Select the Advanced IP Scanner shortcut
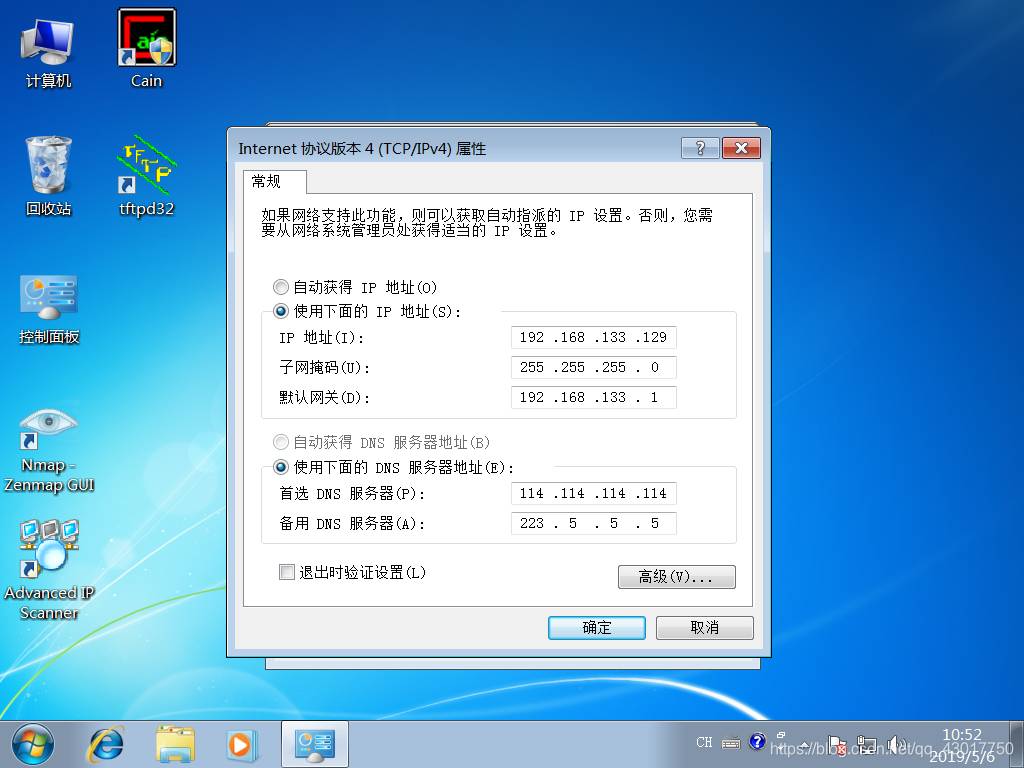The width and height of the screenshot is (1024, 768). (49, 569)
